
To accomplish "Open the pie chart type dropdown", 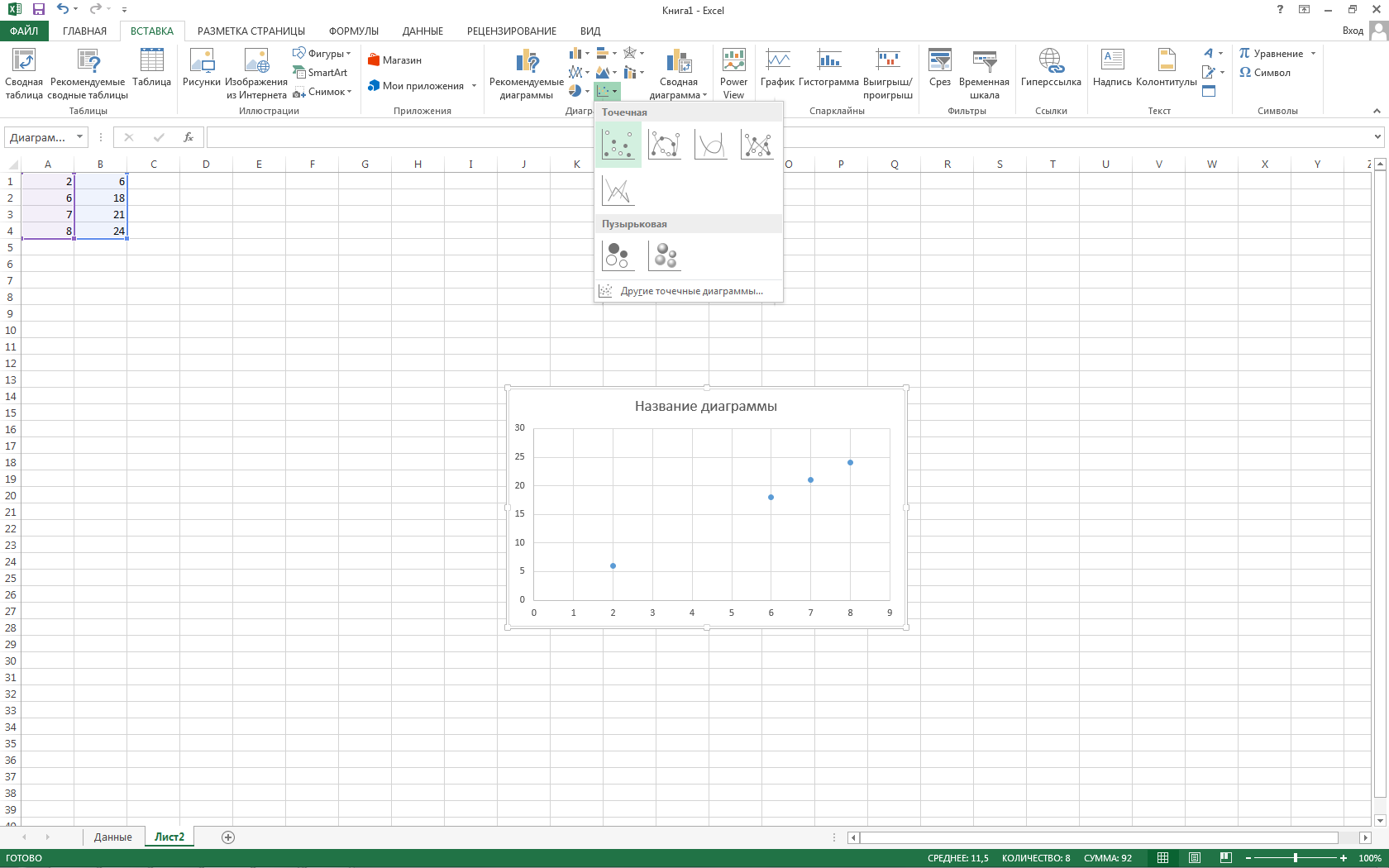I will (x=579, y=91).
